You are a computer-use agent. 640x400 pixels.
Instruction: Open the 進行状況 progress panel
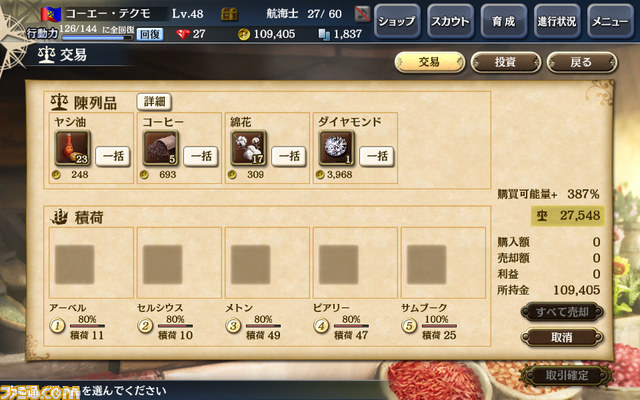pos(557,21)
